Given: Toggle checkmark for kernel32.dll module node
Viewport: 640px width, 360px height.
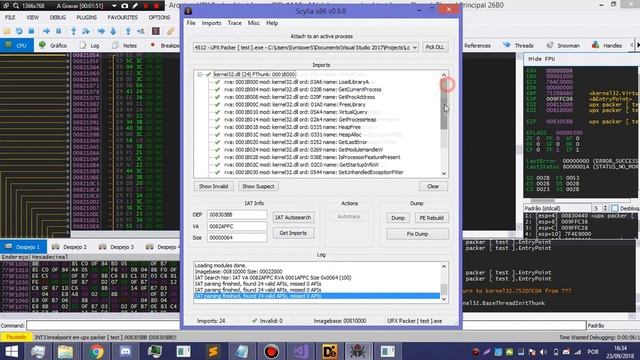Looking at the screenshot, I should tap(209, 75).
